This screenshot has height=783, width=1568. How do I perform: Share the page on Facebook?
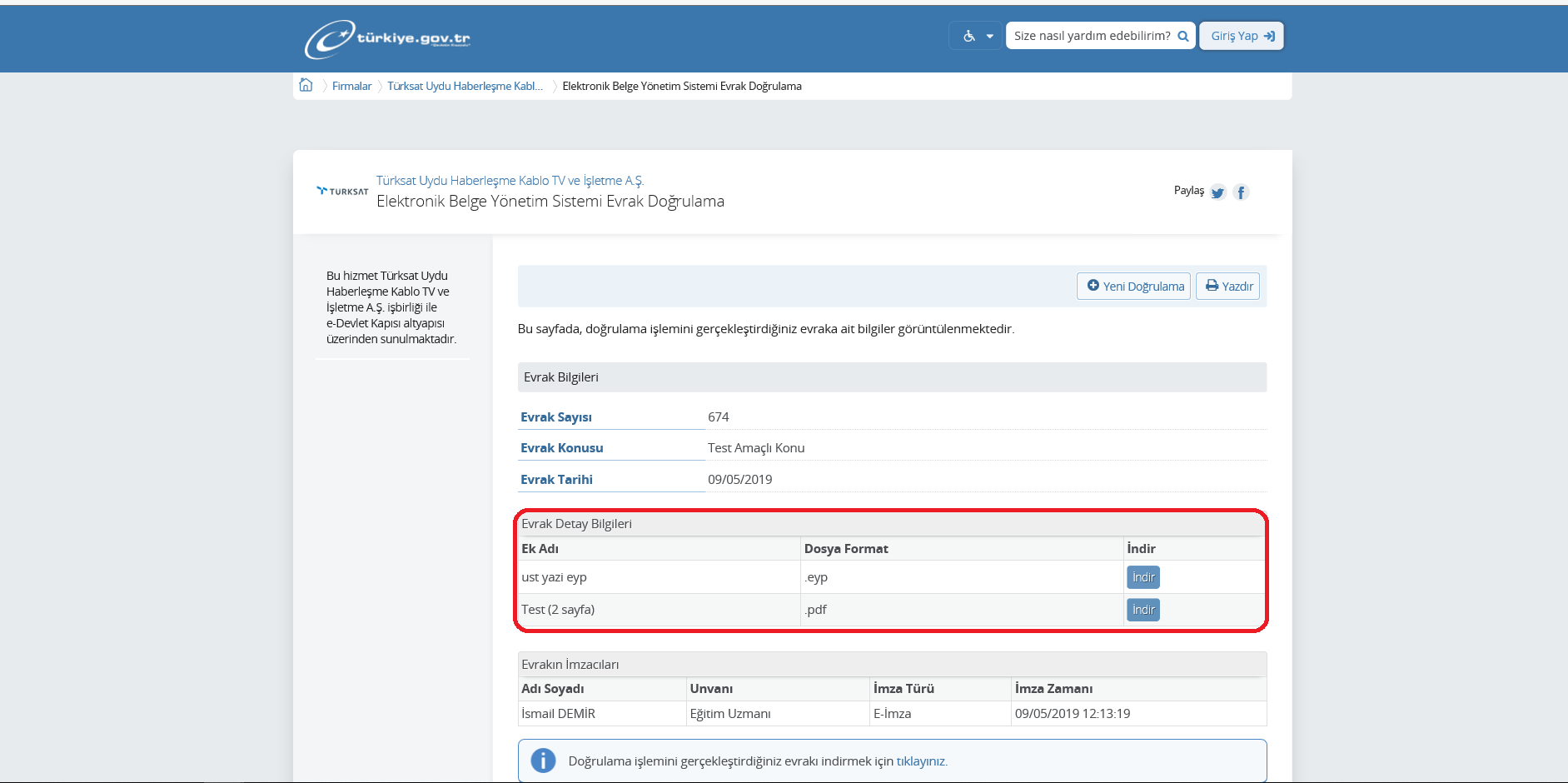tap(1241, 192)
